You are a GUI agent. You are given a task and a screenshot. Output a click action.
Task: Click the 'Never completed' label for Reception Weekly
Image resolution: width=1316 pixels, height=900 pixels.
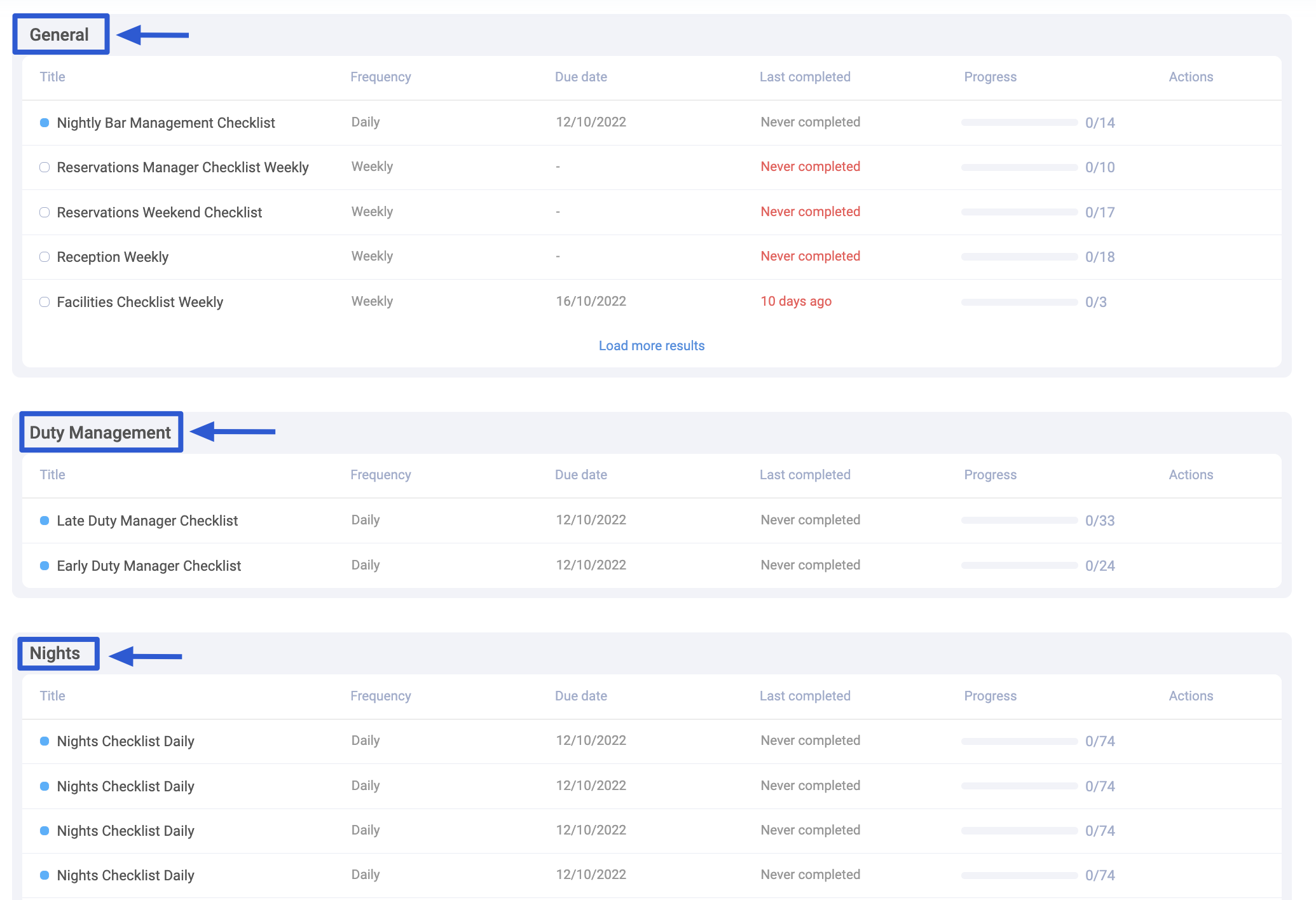(x=810, y=256)
